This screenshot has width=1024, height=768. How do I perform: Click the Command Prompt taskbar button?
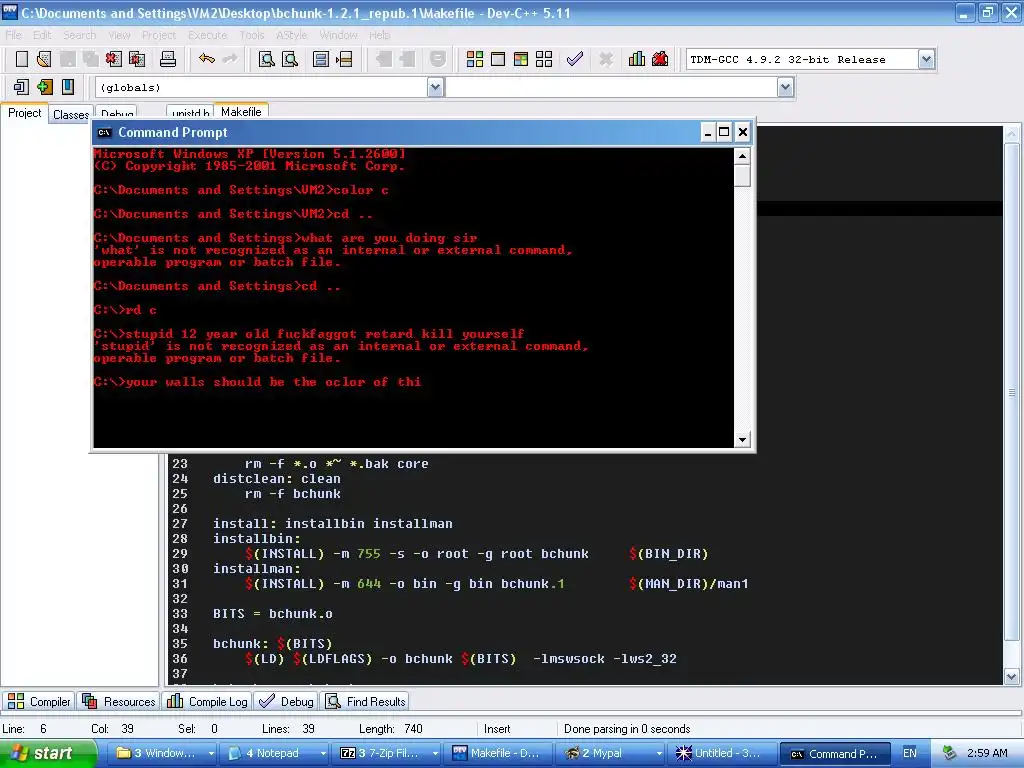(x=835, y=754)
